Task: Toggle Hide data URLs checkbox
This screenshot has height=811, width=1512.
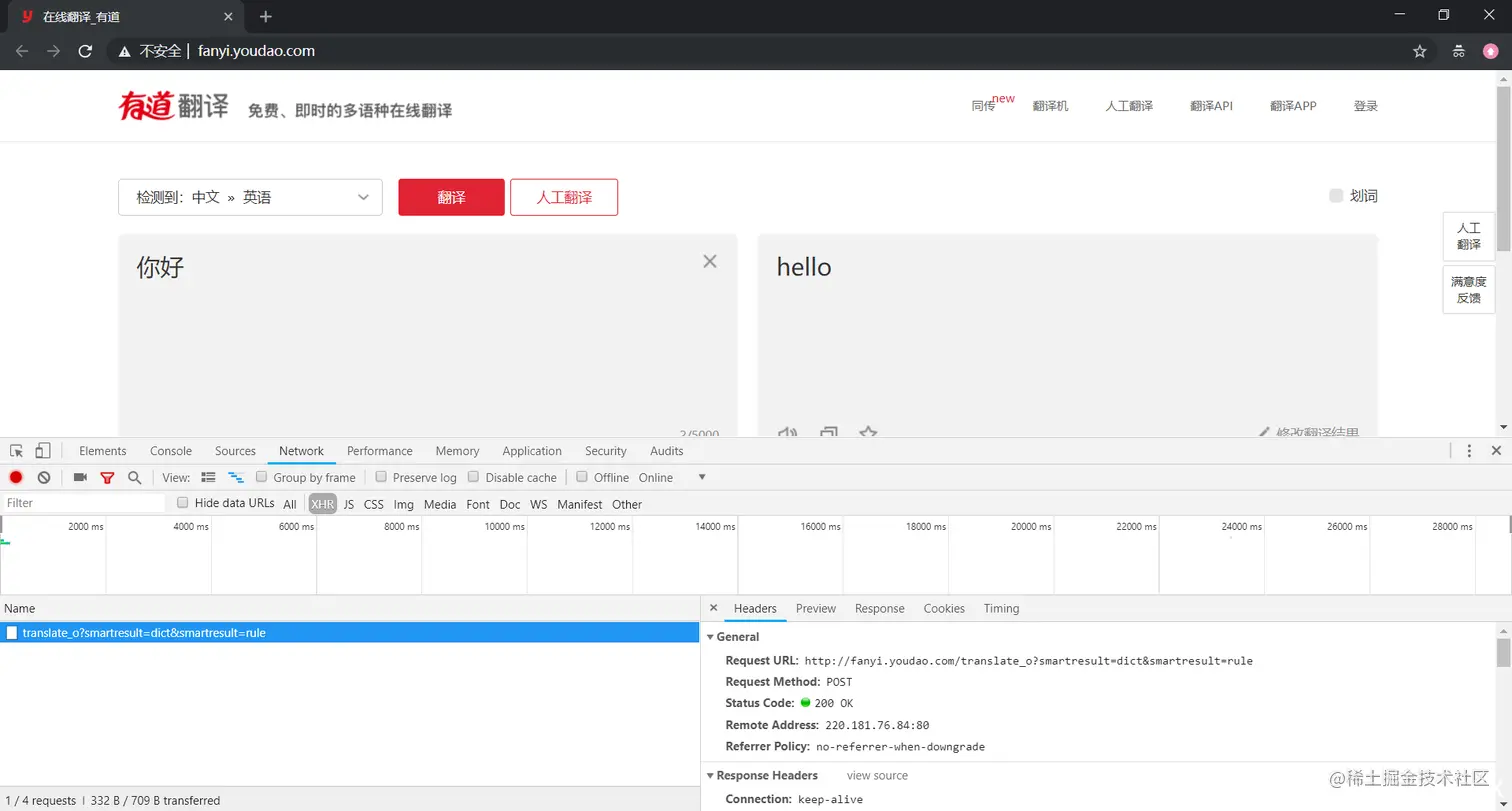Action: point(183,503)
